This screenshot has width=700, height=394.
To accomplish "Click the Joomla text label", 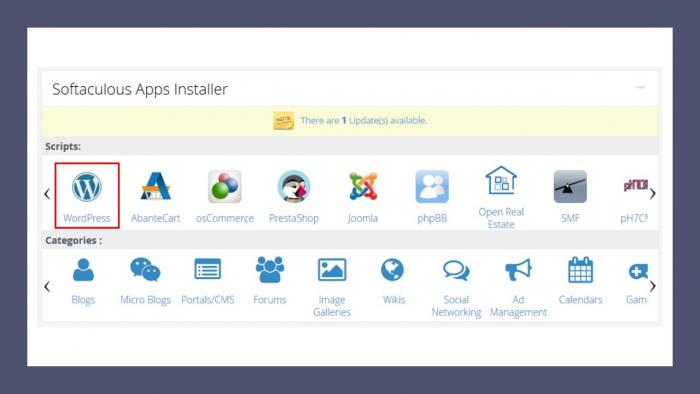I will (x=363, y=218).
